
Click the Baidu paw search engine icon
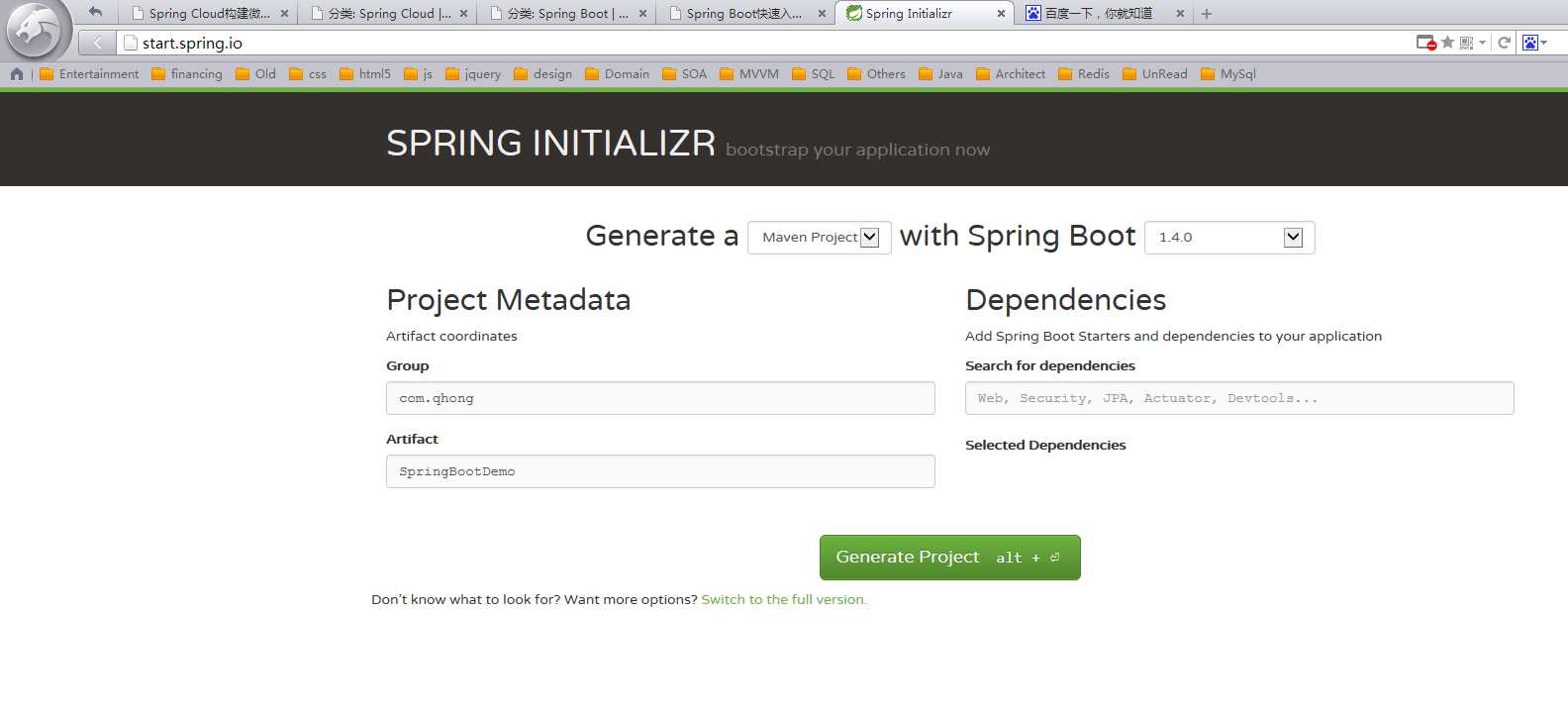pyautogui.click(x=1530, y=43)
